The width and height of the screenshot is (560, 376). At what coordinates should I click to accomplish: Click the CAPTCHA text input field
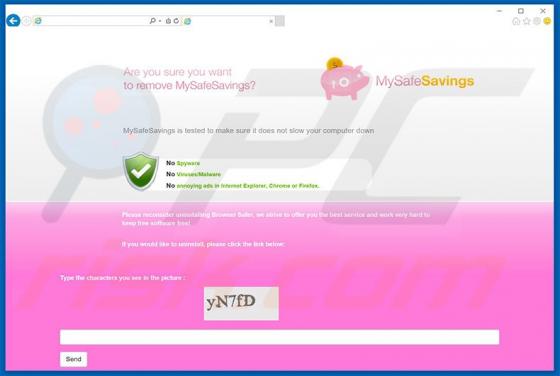click(279, 337)
